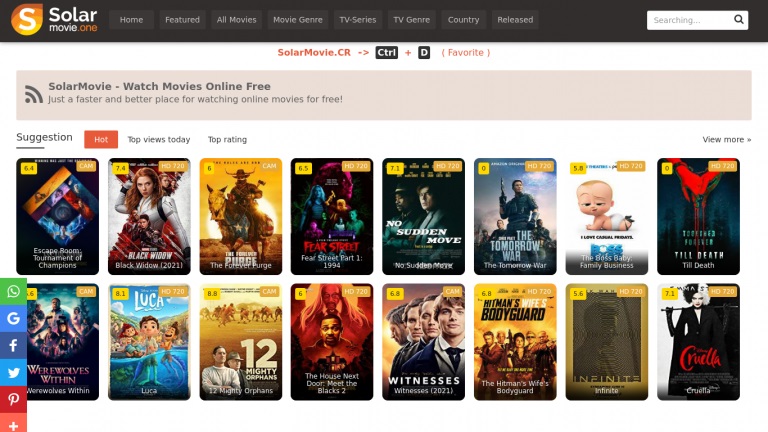Open The Forever Purge poster
Image resolution: width=768 pixels, height=432 pixels.
(x=240, y=216)
